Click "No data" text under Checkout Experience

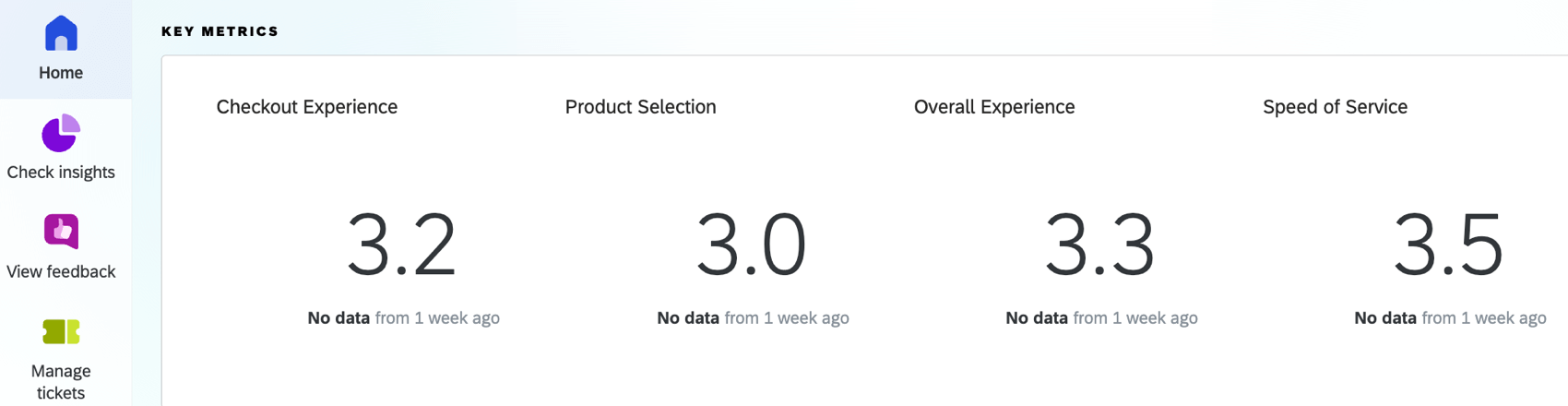(x=339, y=318)
